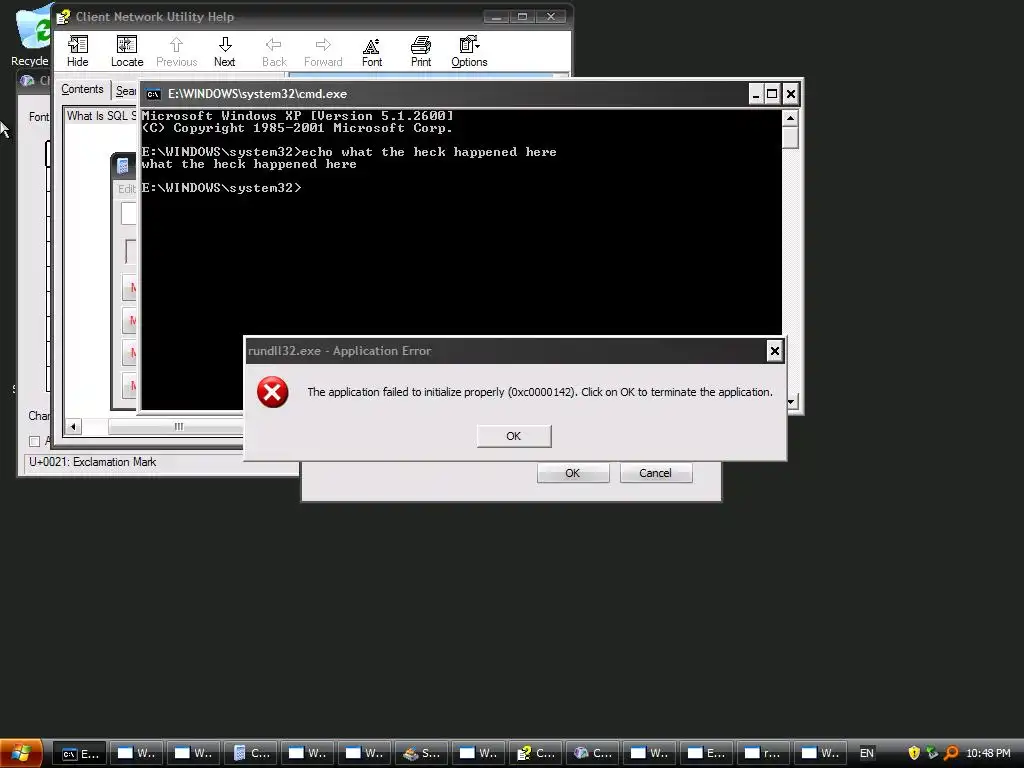Click the Font label in Character Map window
The height and width of the screenshot is (768, 1024).
(39, 116)
